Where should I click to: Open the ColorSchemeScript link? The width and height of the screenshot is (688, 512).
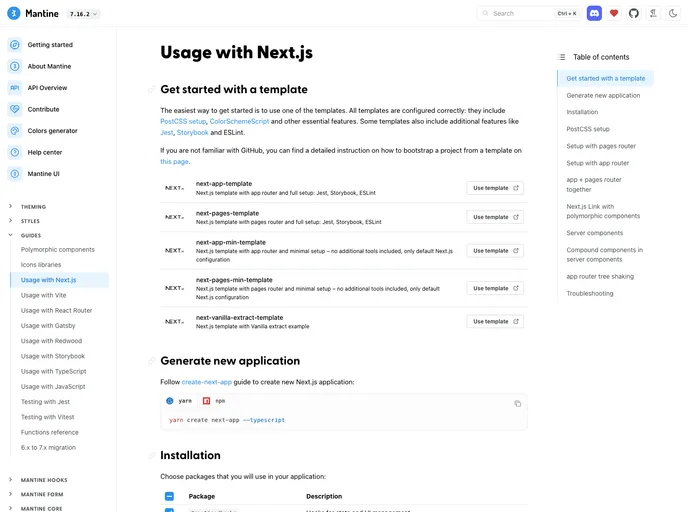coord(239,122)
